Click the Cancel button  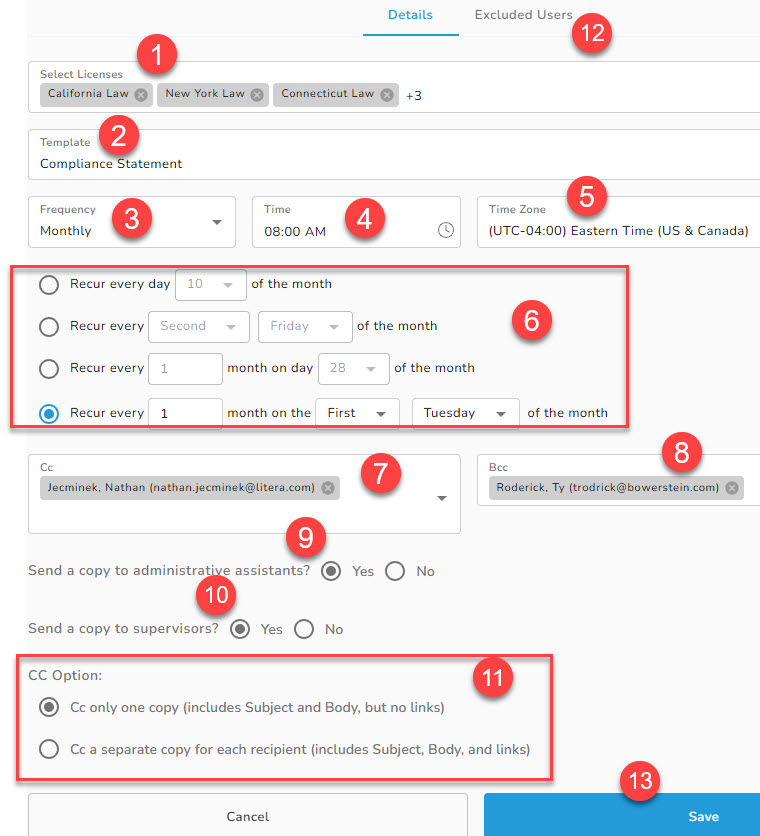click(x=248, y=816)
